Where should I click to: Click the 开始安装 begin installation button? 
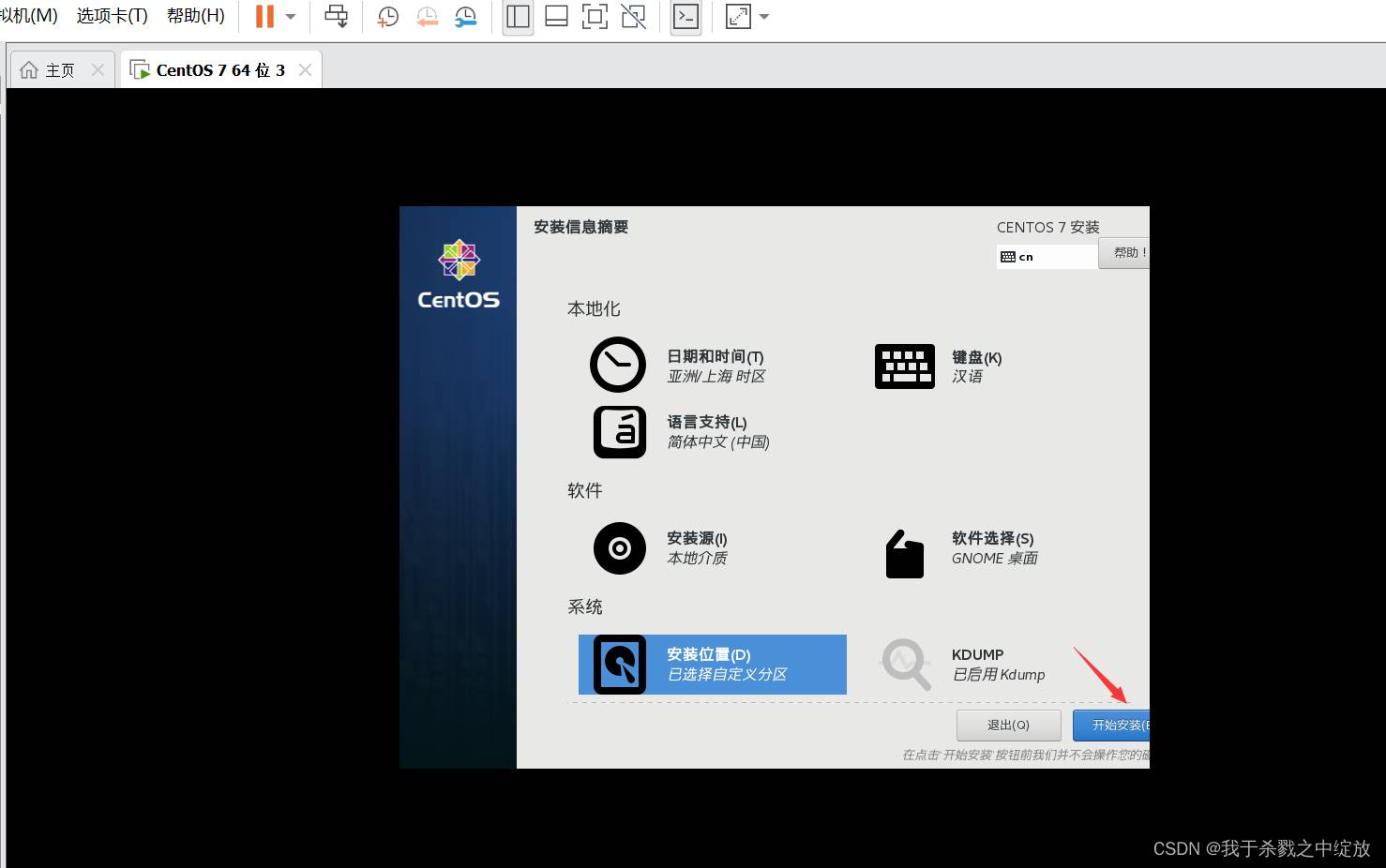point(1113,725)
